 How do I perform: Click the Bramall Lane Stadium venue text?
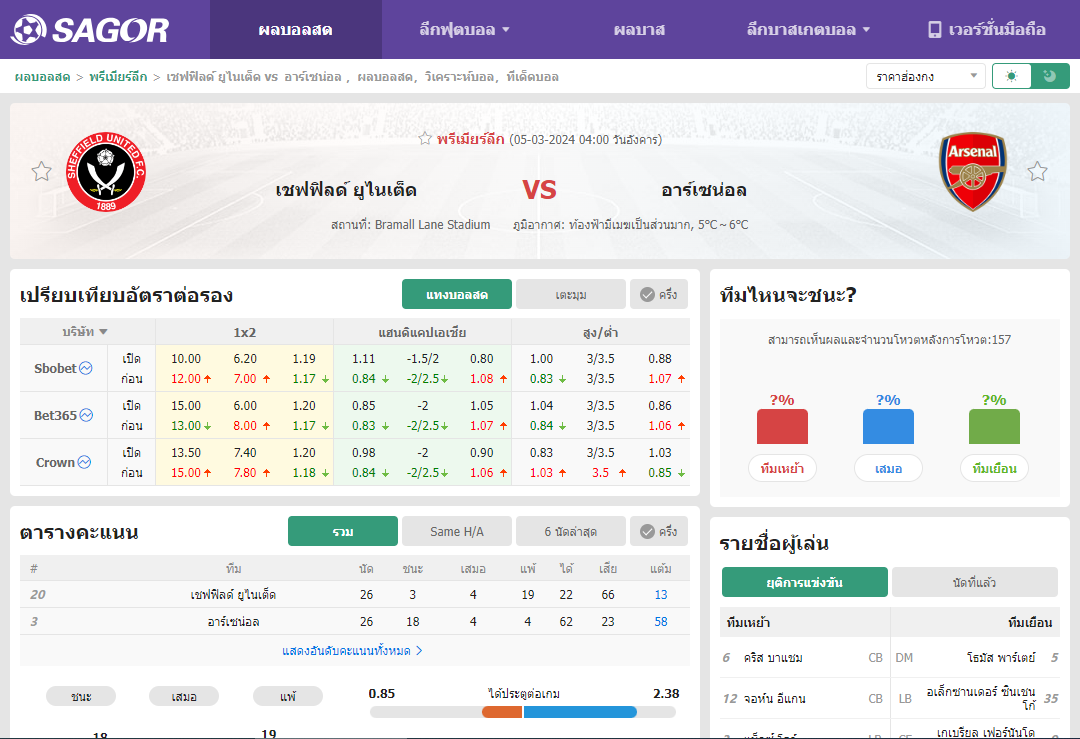(x=433, y=225)
